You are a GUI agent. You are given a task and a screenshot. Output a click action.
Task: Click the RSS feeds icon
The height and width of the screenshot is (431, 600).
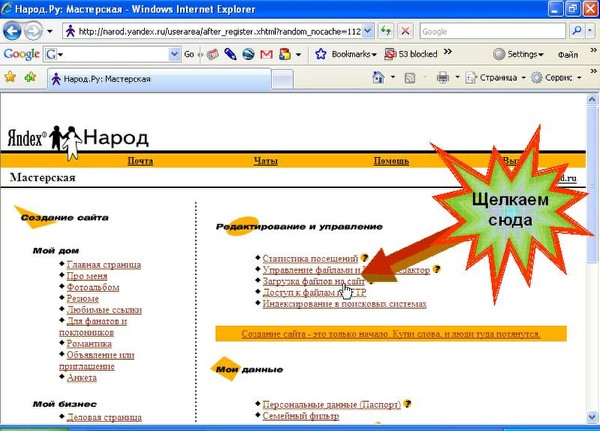410,78
